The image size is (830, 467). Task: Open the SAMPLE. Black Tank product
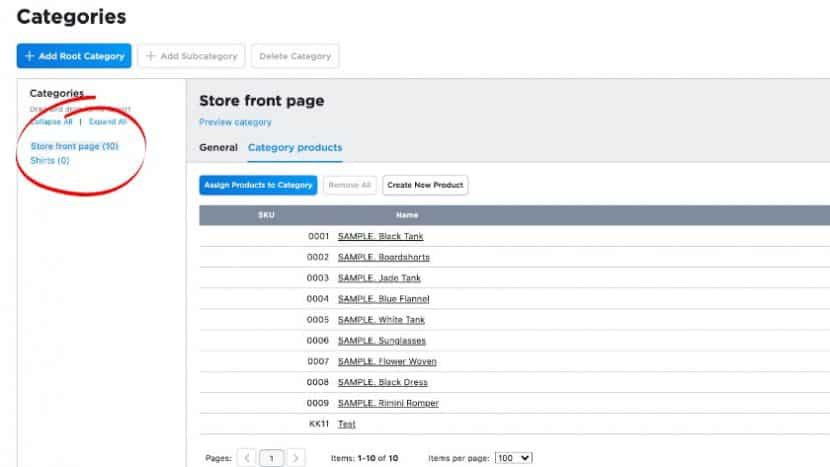tap(380, 236)
